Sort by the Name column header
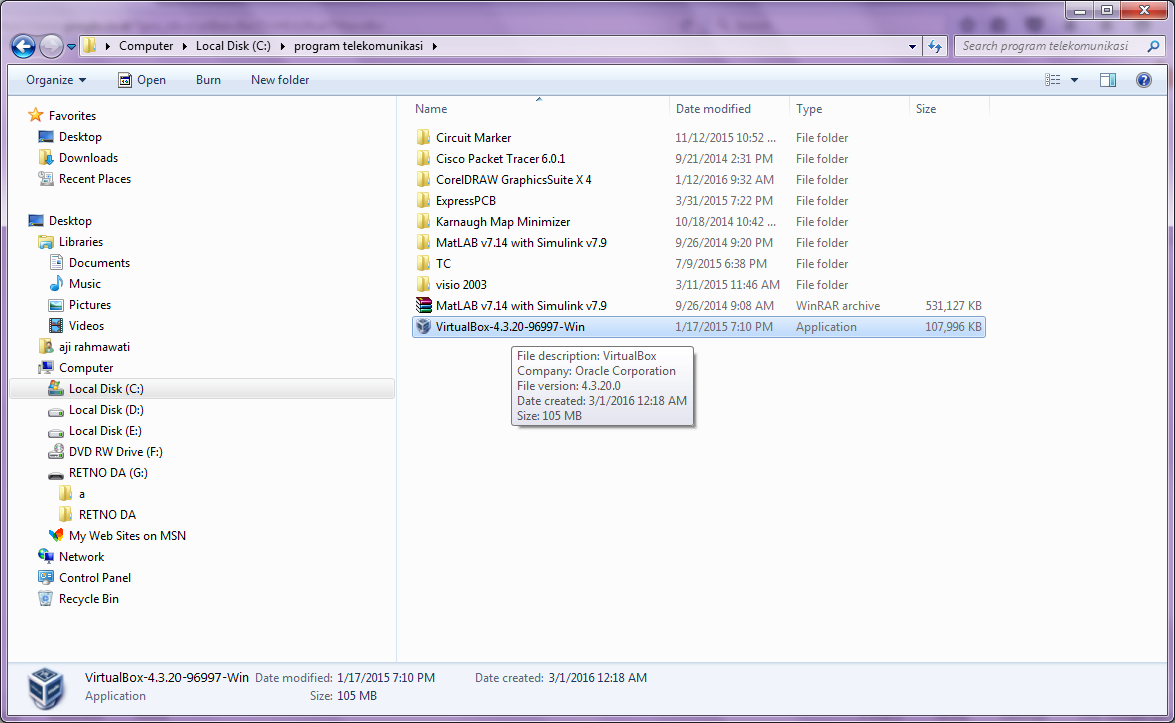Image resolution: width=1175 pixels, height=723 pixels. click(x=431, y=109)
